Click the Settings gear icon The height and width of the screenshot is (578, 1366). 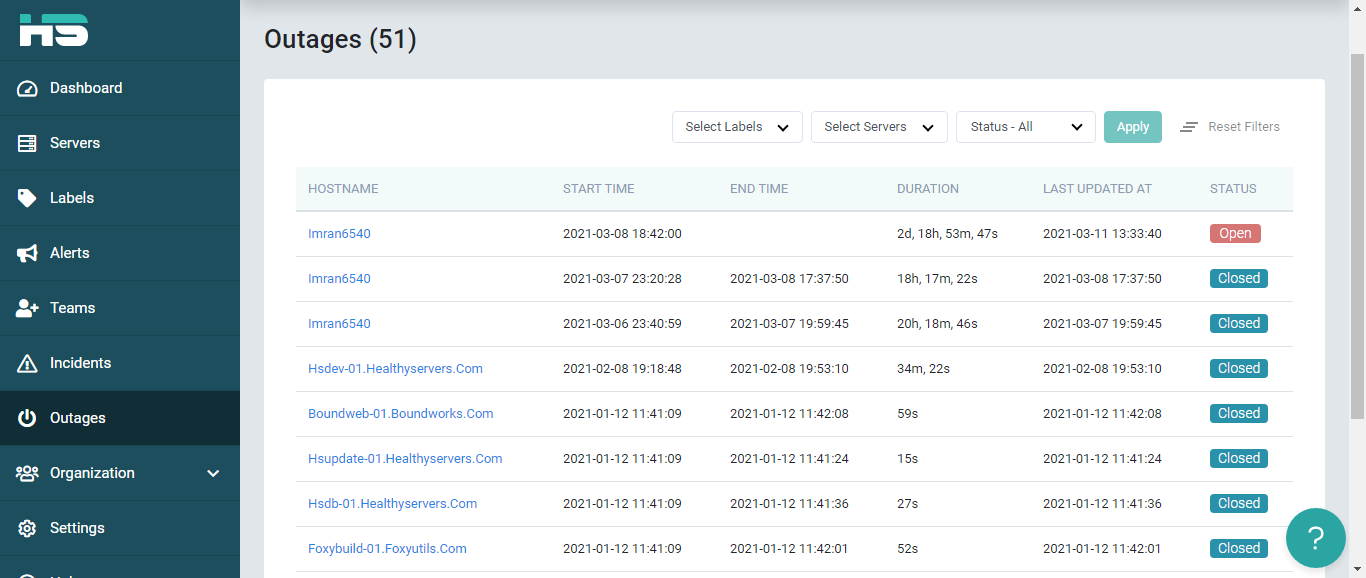click(27, 528)
